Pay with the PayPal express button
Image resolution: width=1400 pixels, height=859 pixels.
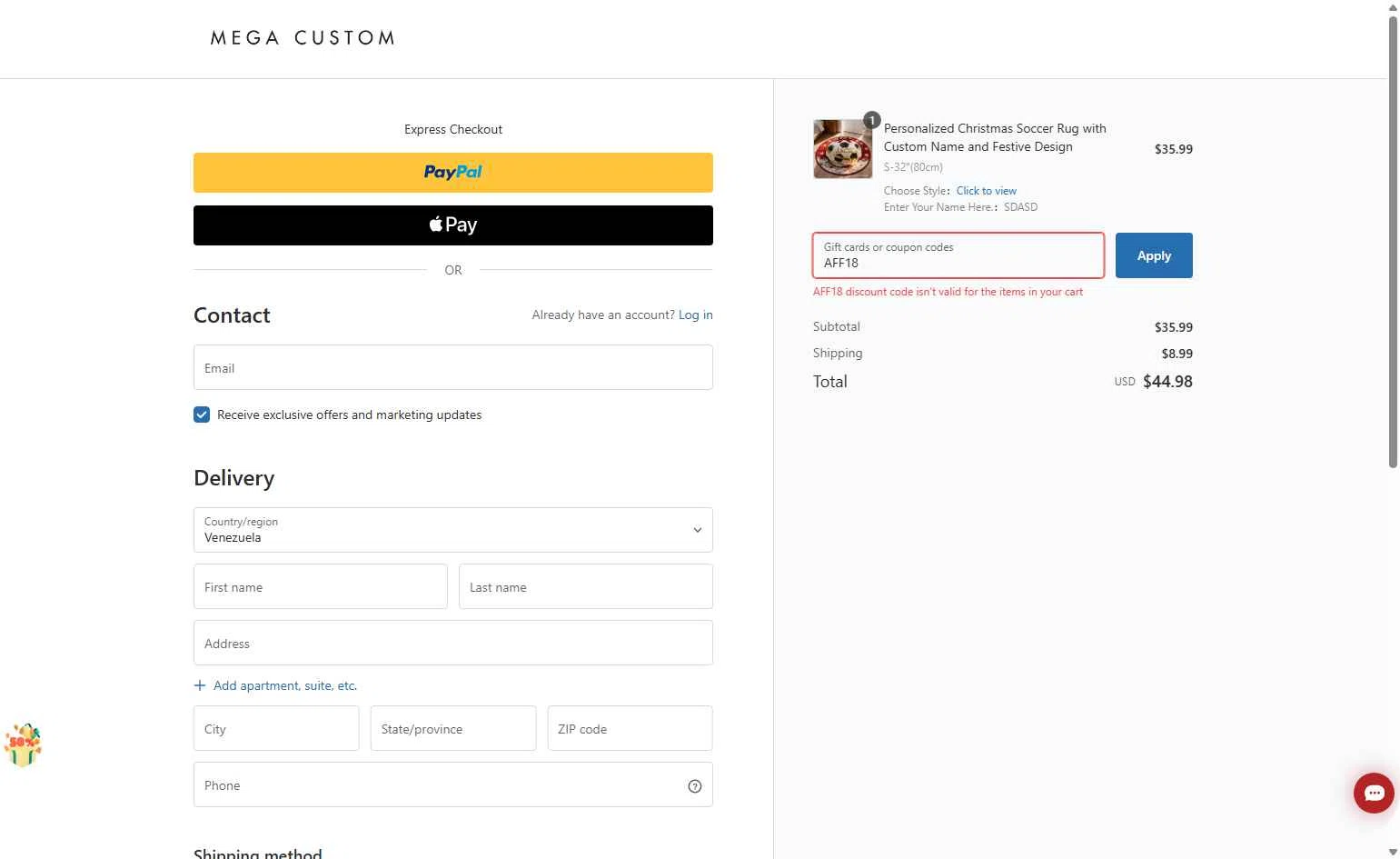click(x=453, y=173)
